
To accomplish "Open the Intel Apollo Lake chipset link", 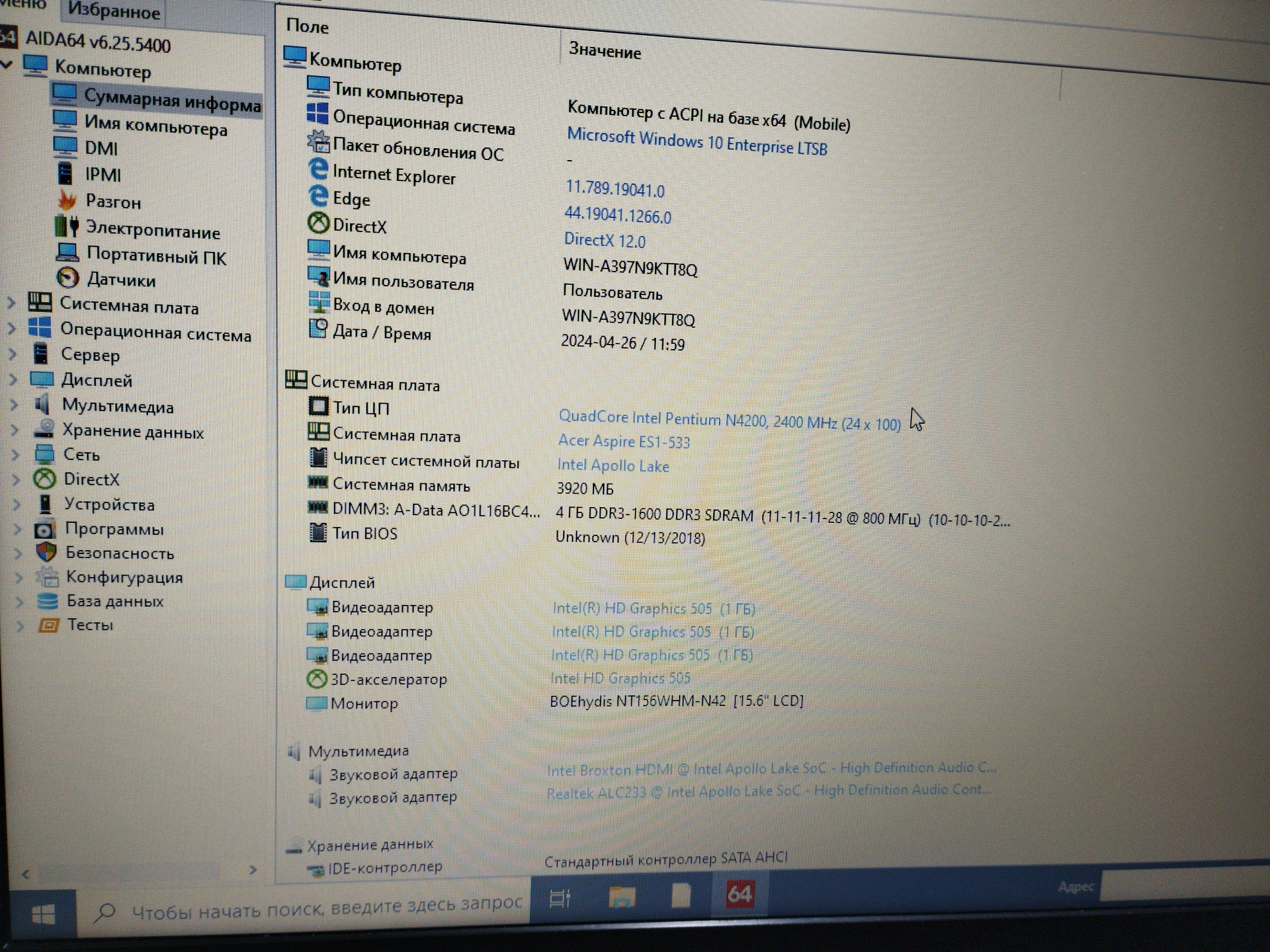I will point(613,465).
